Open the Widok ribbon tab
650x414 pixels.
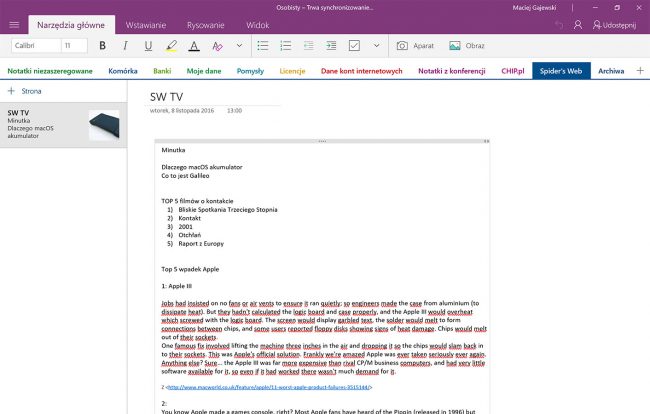coord(258,25)
